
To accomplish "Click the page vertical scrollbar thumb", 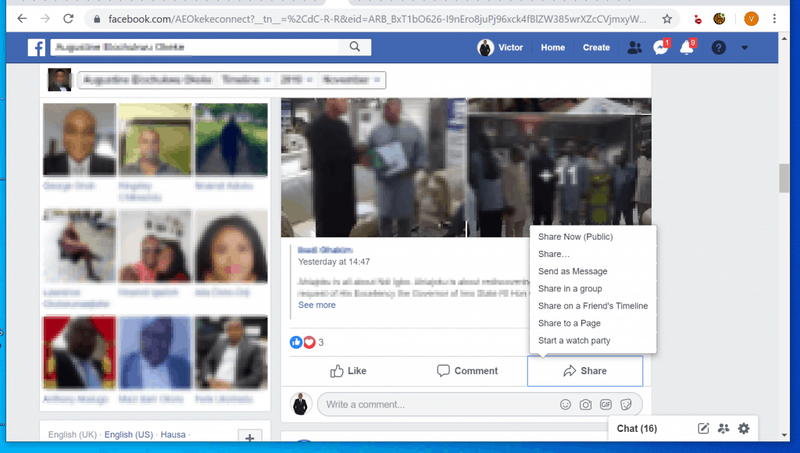I will pos(784,178).
